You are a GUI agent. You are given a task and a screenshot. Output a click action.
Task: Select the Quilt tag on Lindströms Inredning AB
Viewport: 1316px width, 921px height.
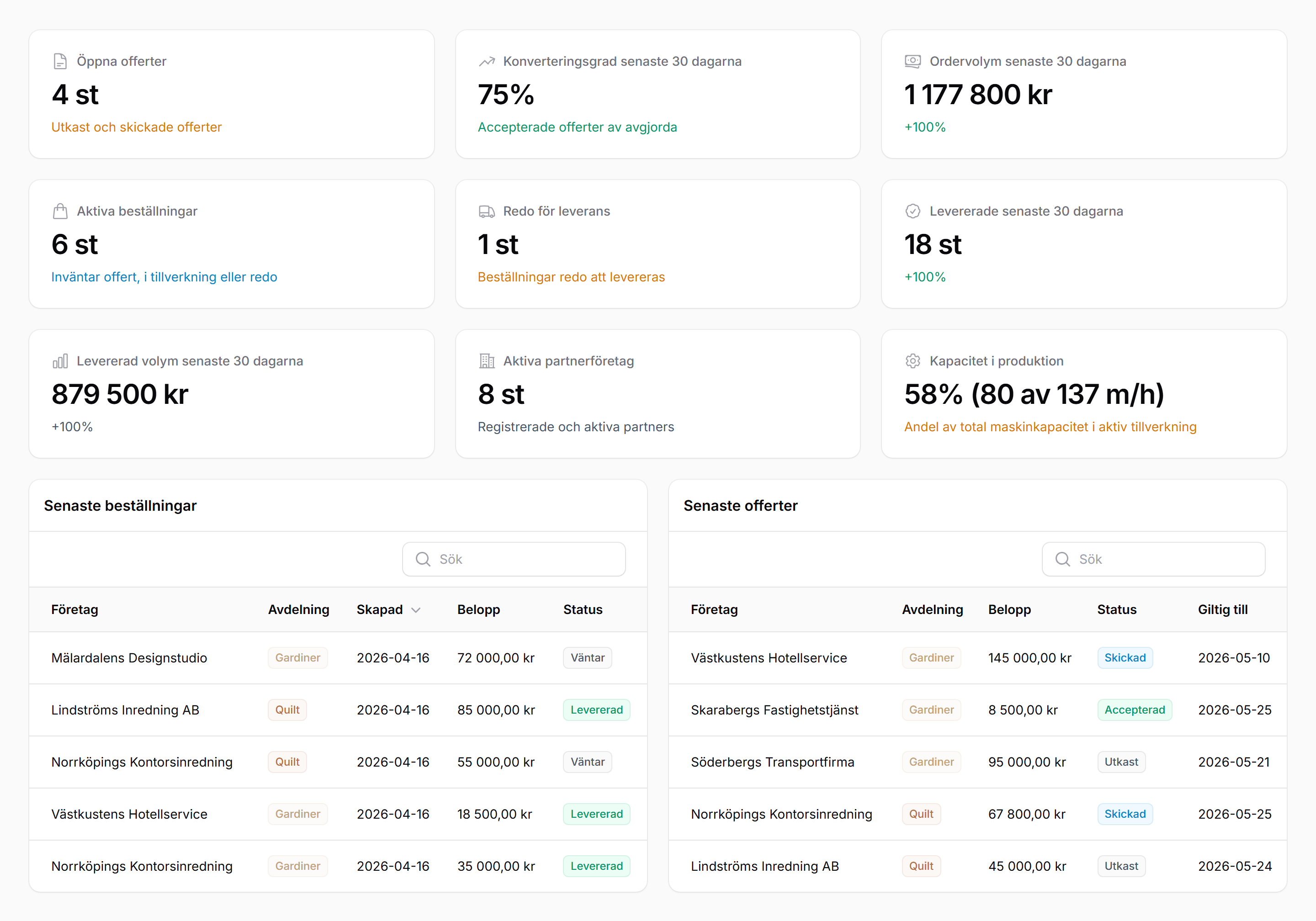point(287,709)
